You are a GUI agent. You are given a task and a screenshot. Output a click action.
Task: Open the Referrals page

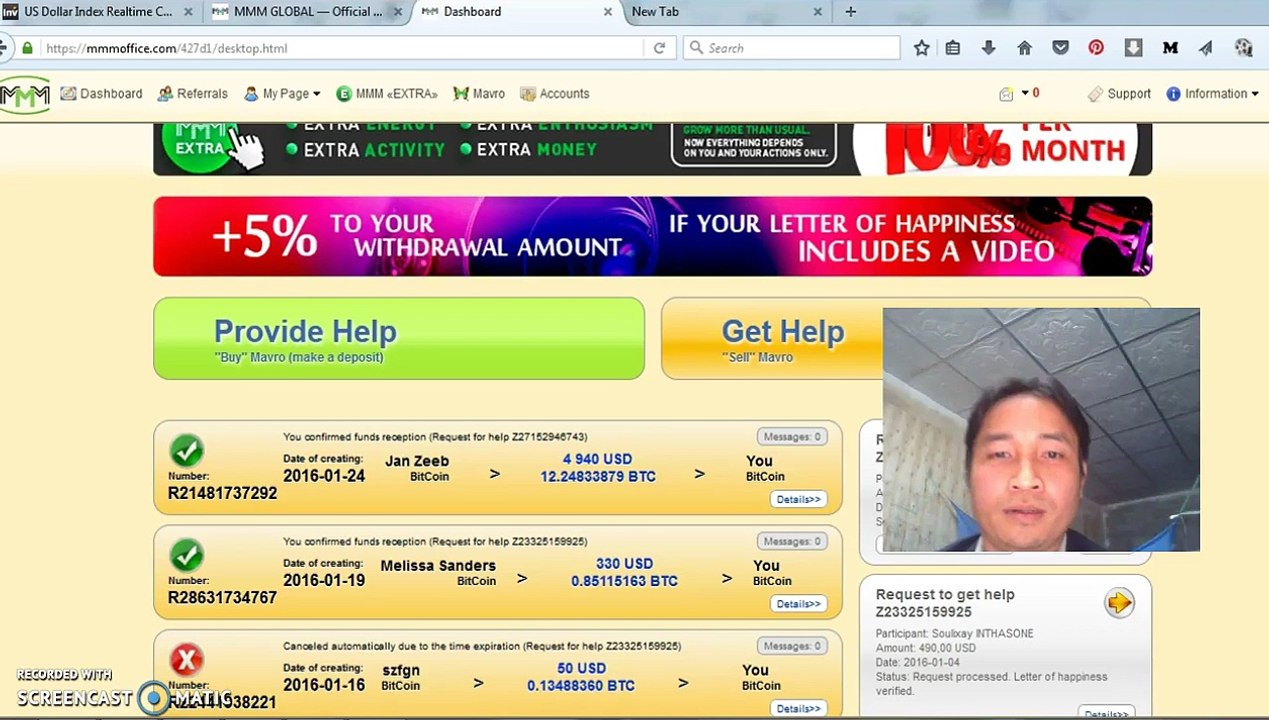click(193, 93)
